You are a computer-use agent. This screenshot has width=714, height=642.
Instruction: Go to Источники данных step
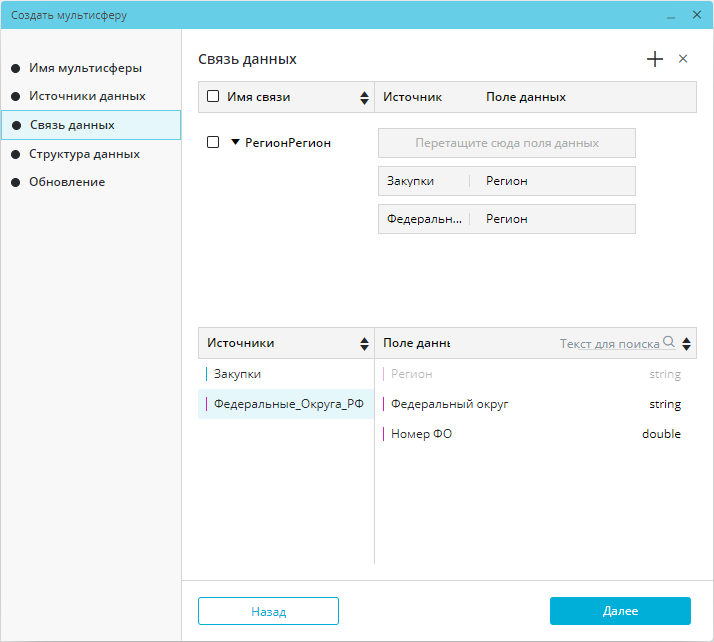[x=87, y=96]
